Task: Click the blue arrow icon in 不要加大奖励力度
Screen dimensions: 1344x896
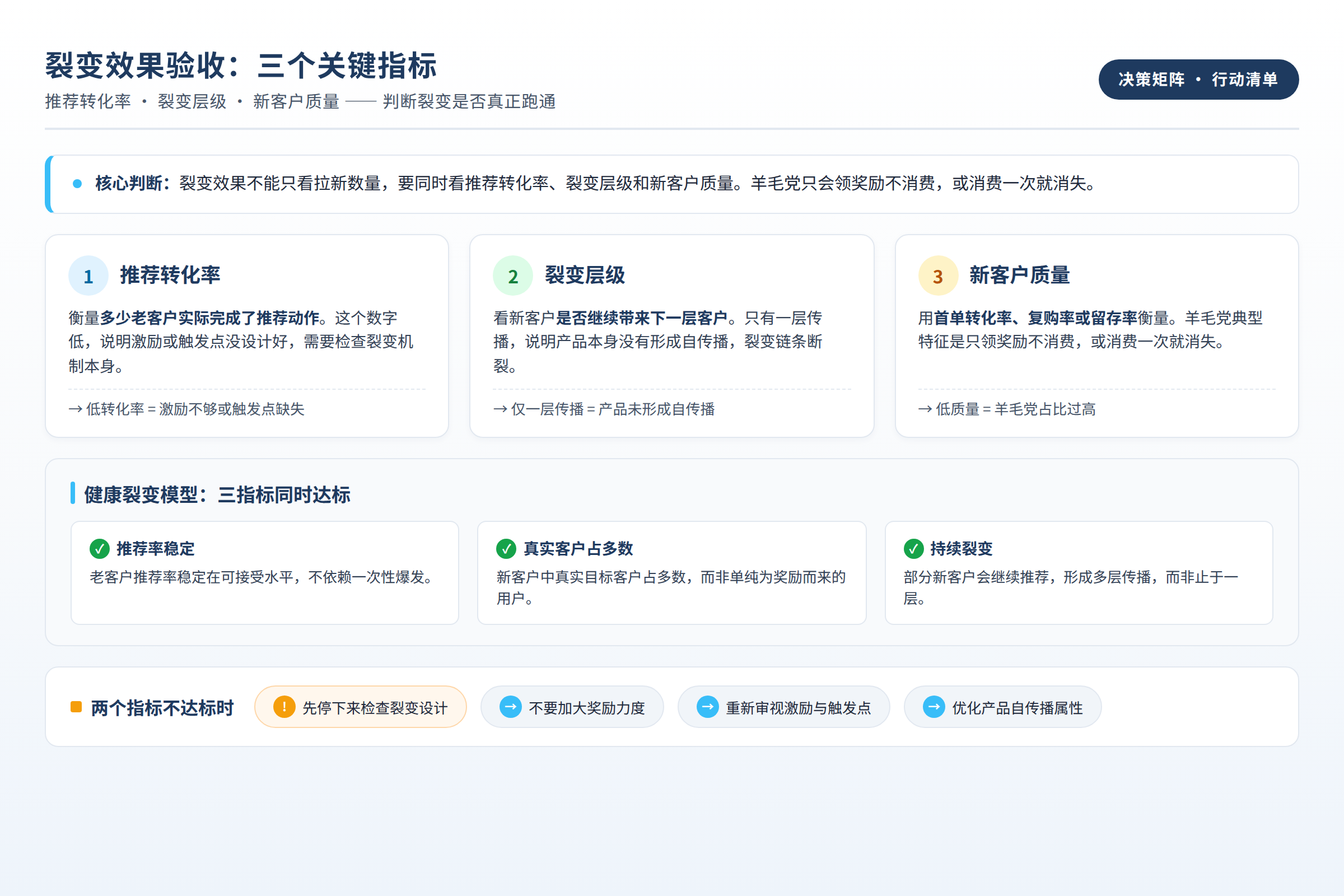Action: [x=510, y=707]
